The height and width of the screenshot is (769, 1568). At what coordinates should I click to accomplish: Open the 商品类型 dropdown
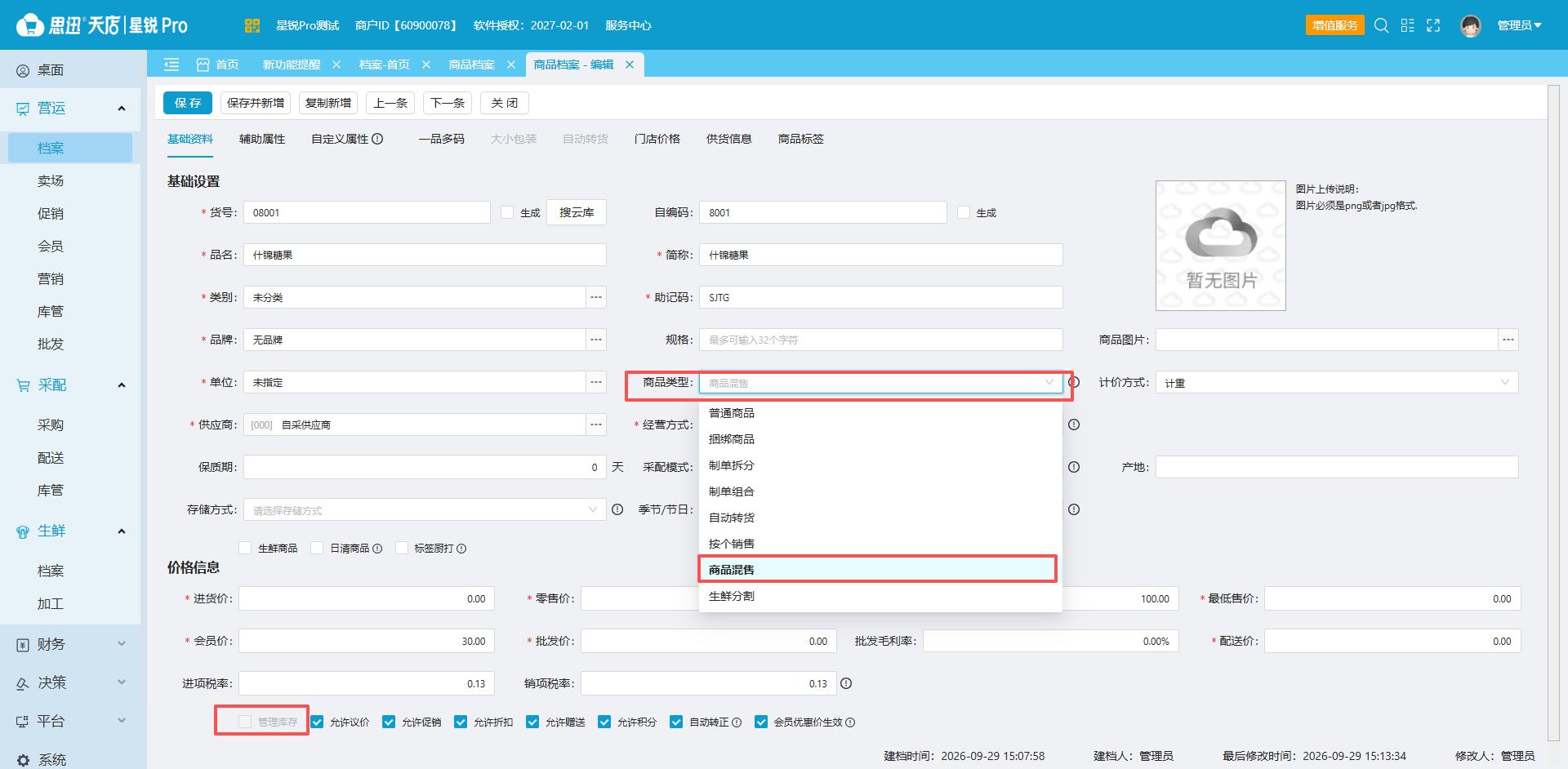(881, 382)
